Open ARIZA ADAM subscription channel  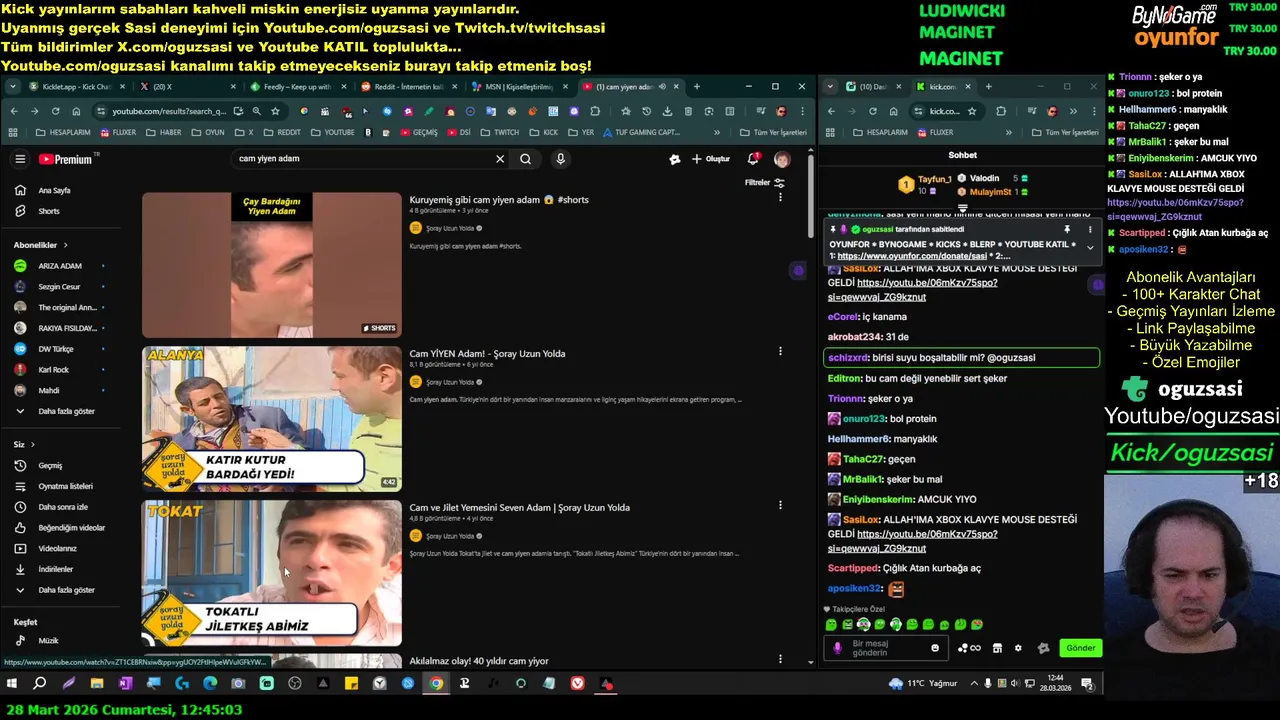58,266
